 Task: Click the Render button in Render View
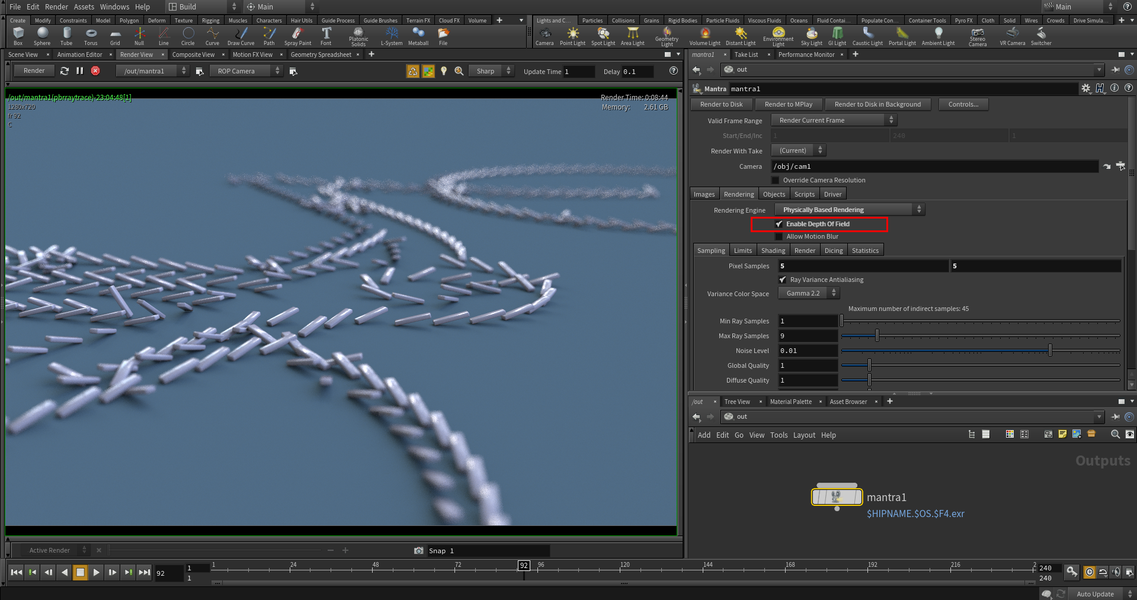pyautogui.click(x=34, y=71)
